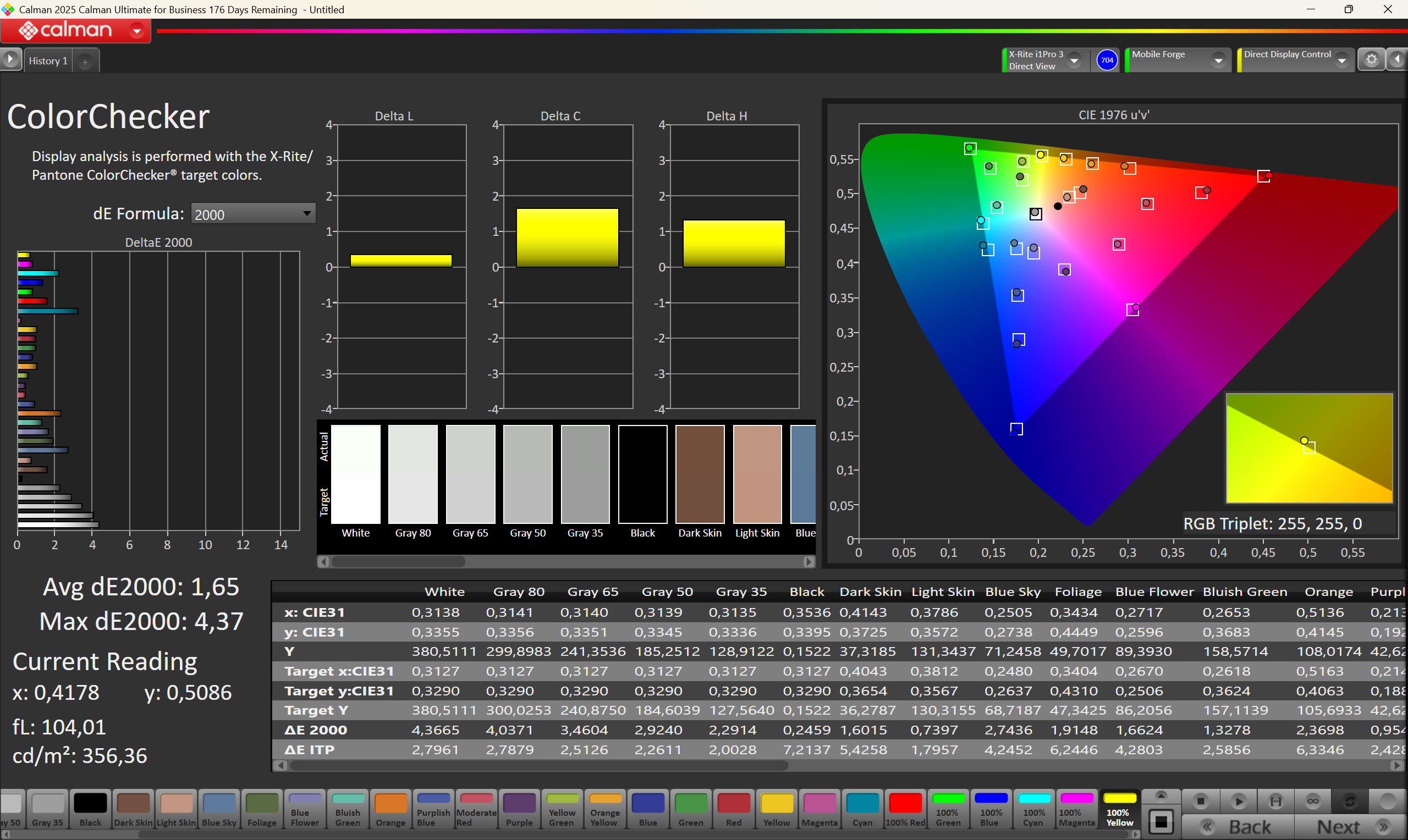Screen dimensions: 1408x840
Task: Toggle the refresh loop button
Action: pos(1350,801)
